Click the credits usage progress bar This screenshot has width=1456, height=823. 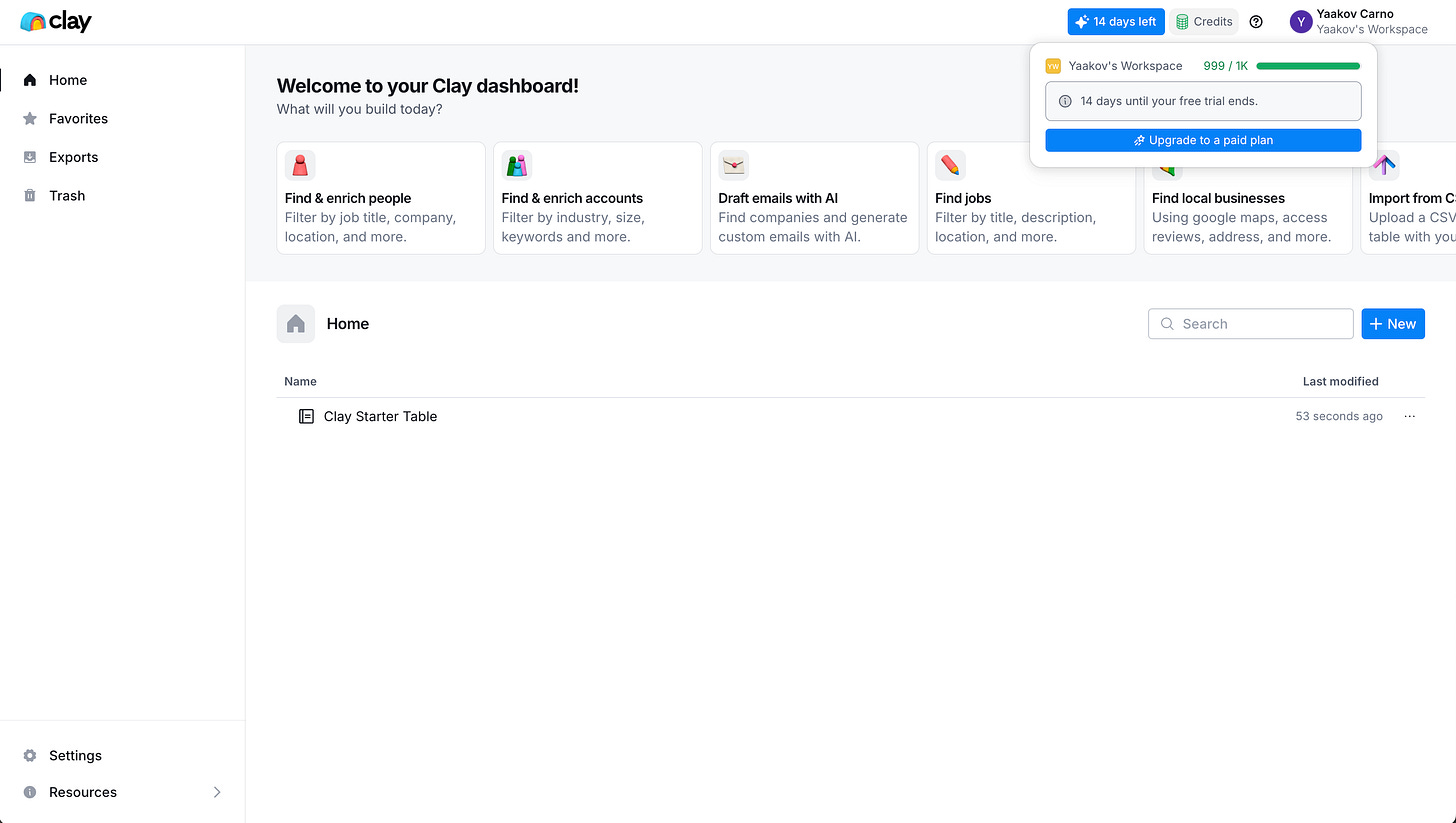tap(1308, 66)
